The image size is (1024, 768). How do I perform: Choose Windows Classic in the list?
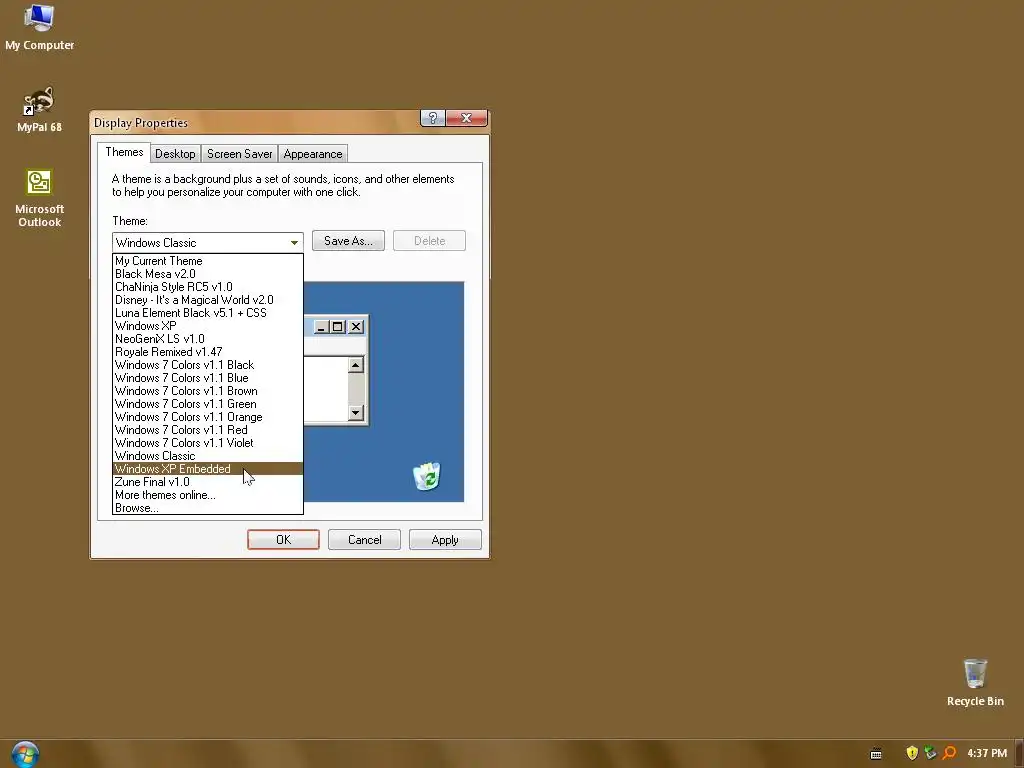pos(208,456)
